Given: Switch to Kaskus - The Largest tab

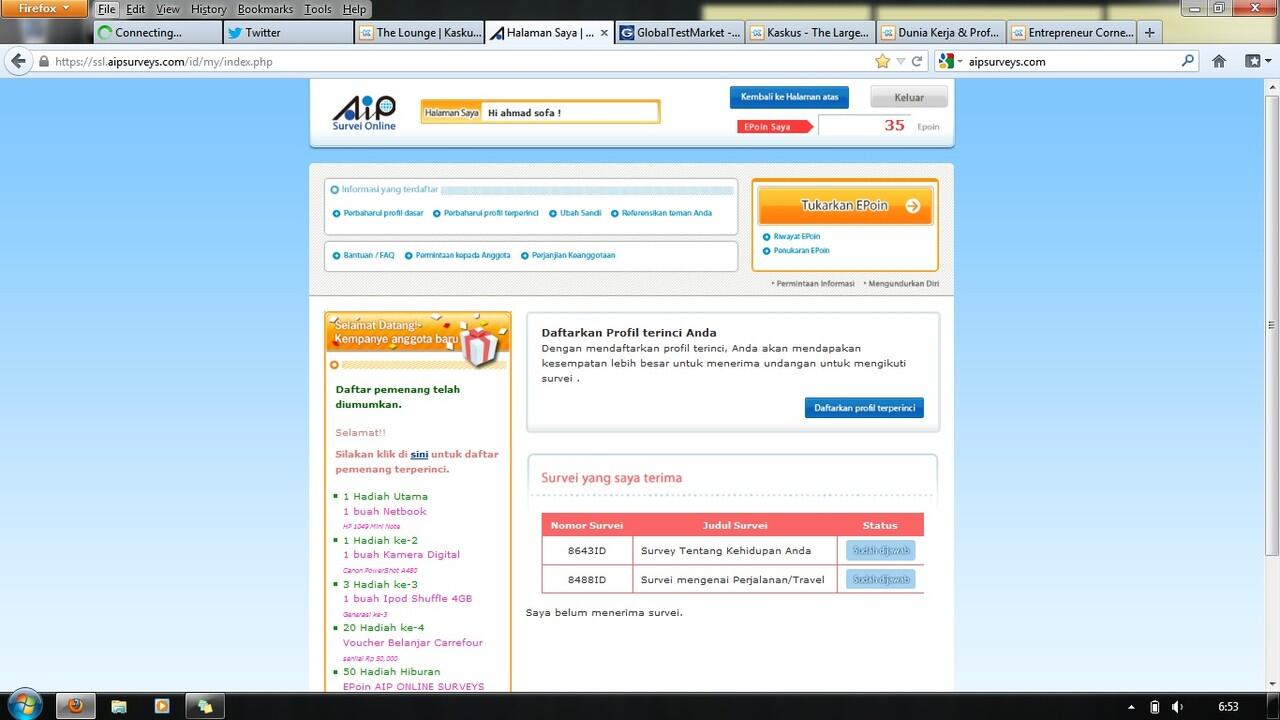Looking at the screenshot, I should (x=810, y=32).
